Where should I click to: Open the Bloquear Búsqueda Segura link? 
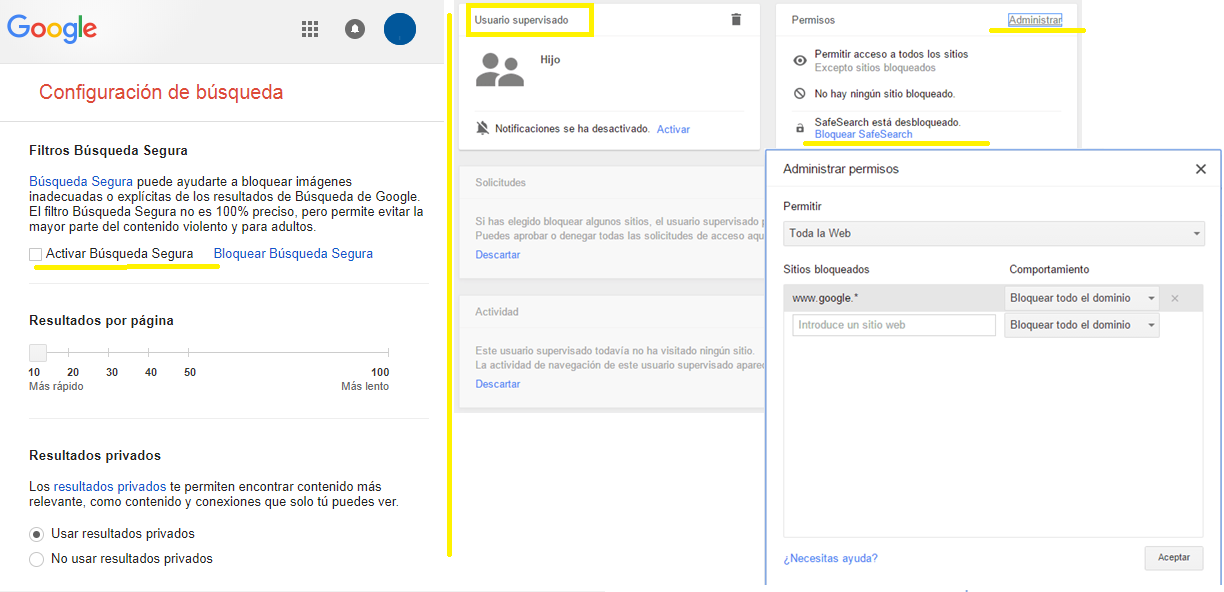(x=293, y=254)
